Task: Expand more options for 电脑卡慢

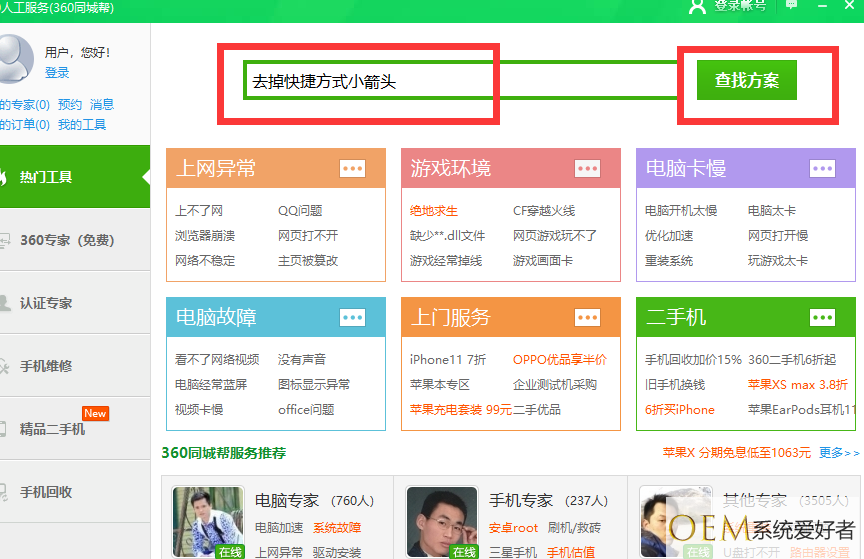Action: [x=822, y=169]
